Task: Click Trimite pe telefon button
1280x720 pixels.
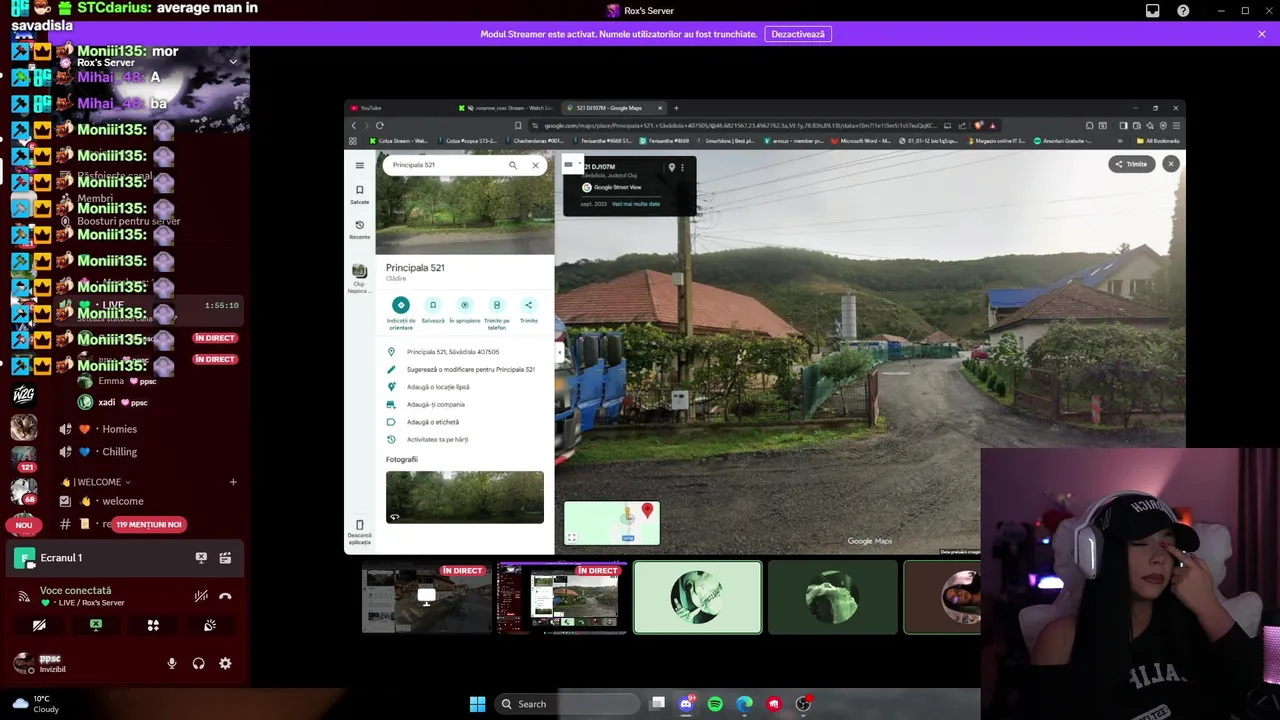Action: coord(497,313)
